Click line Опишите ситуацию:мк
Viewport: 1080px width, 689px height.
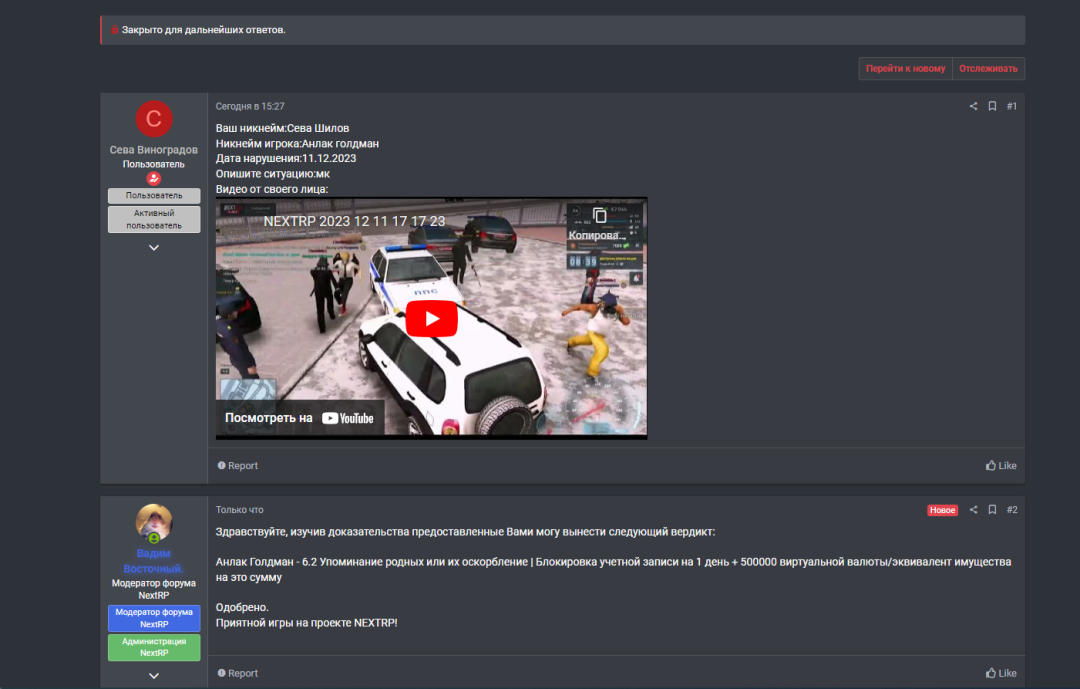[x=273, y=174]
